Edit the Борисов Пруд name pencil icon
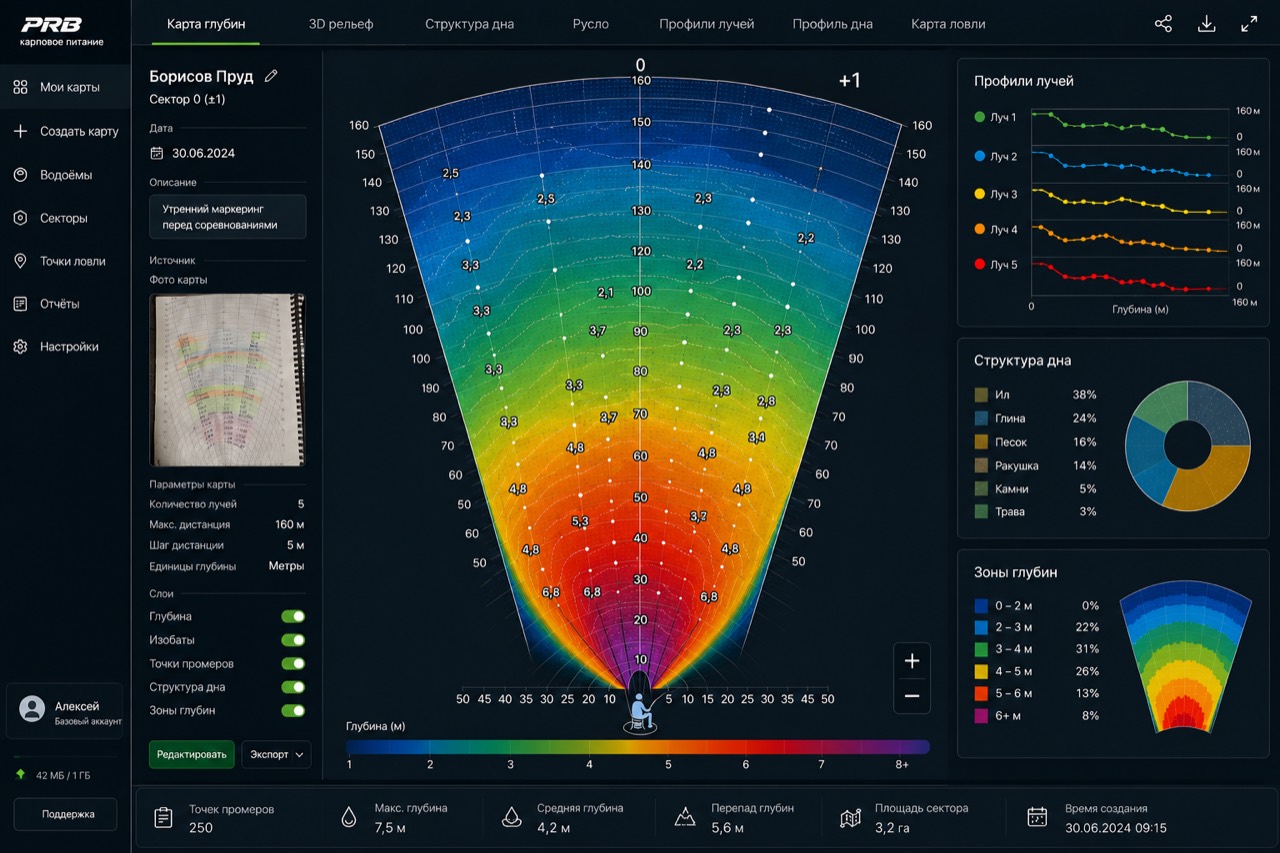The width and height of the screenshot is (1280, 853). point(271,76)
